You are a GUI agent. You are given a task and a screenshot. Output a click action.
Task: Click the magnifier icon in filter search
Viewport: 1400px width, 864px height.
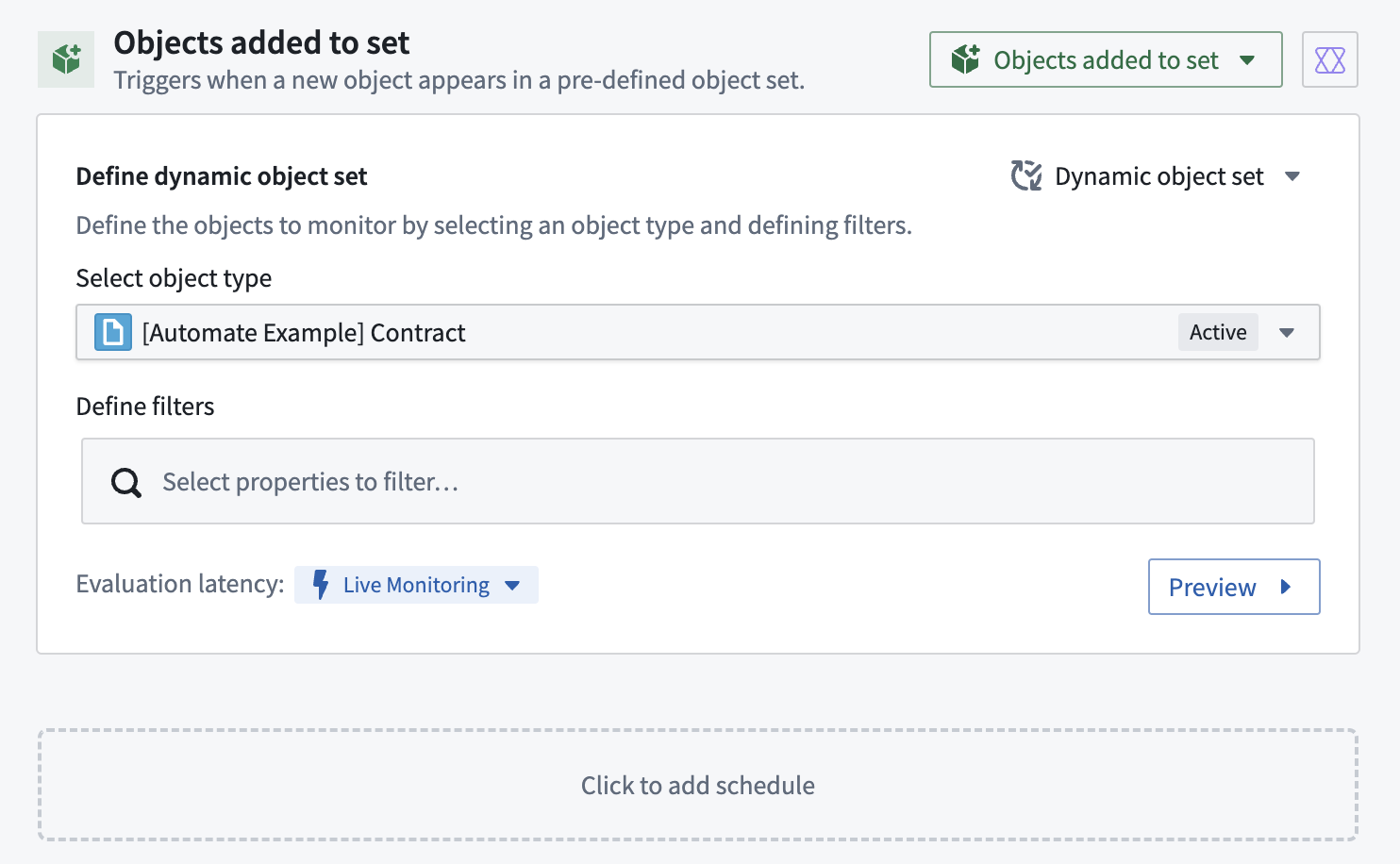tap(126, 482)
